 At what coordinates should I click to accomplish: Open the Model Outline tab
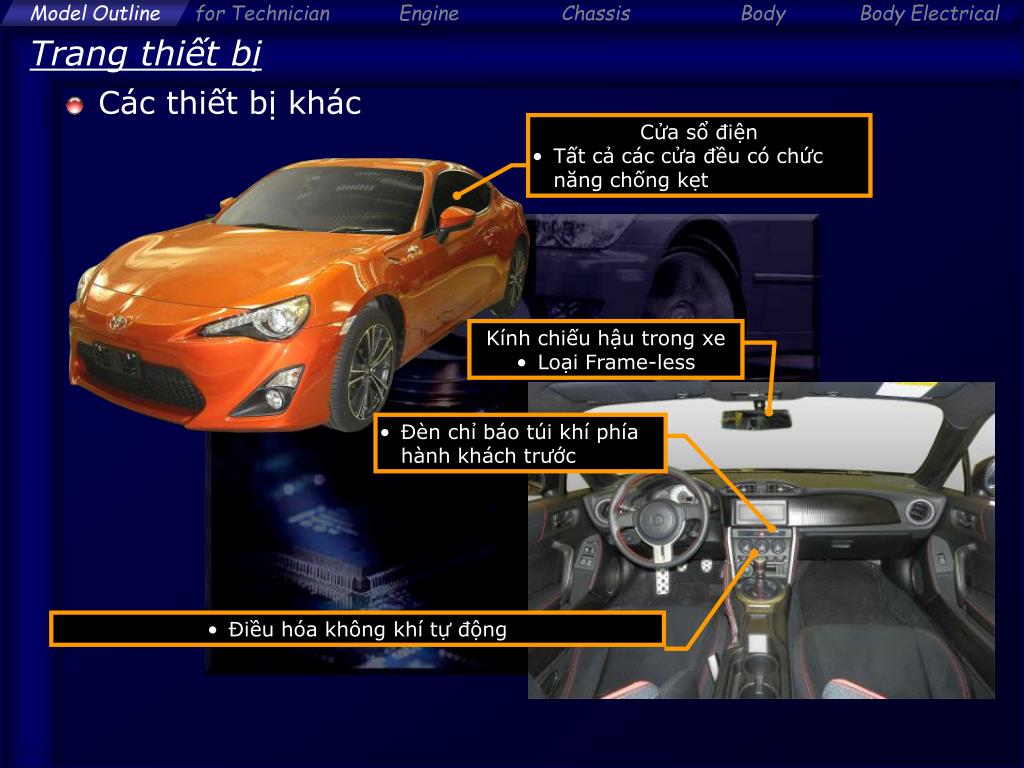tap(95, 13)
